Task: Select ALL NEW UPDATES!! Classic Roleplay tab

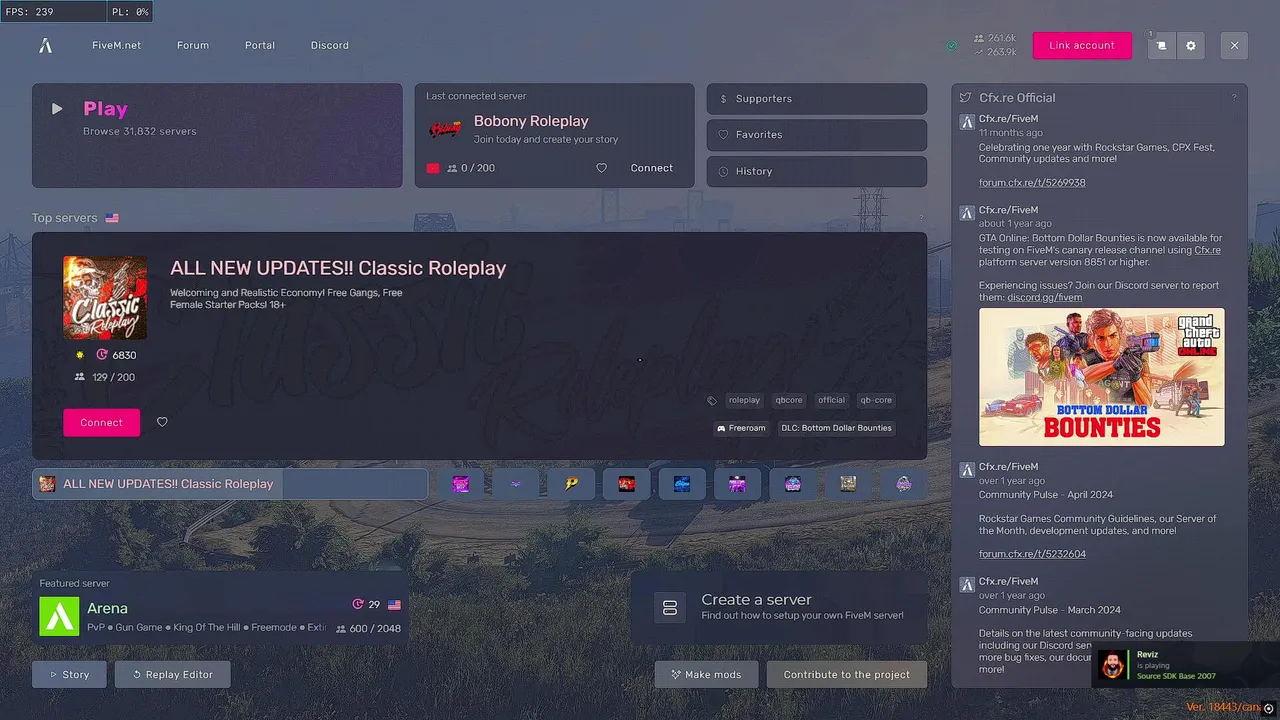Action: point(230,484)
